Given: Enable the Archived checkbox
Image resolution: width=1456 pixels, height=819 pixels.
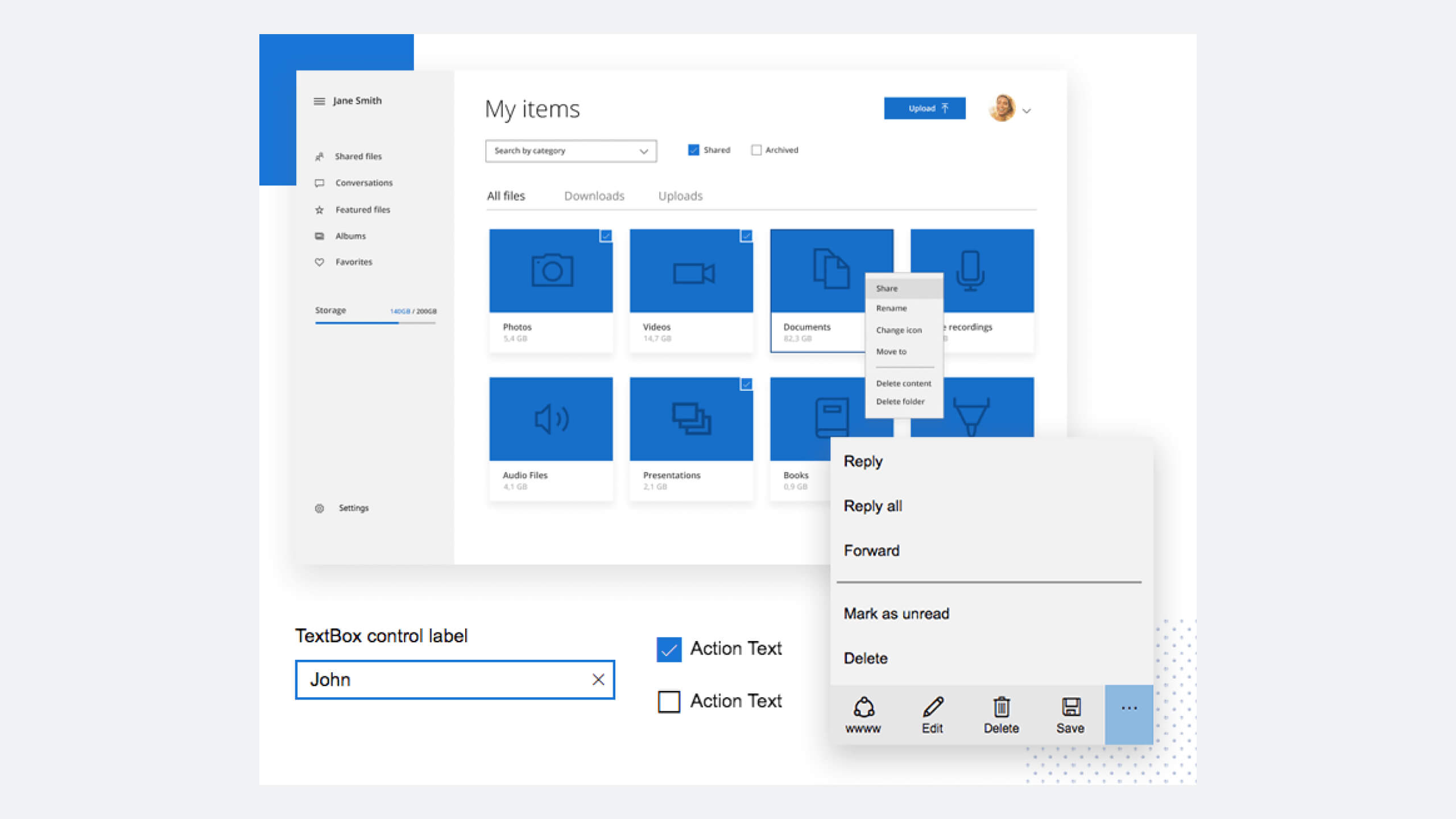Looking at the screenshot, I should 756,150.
